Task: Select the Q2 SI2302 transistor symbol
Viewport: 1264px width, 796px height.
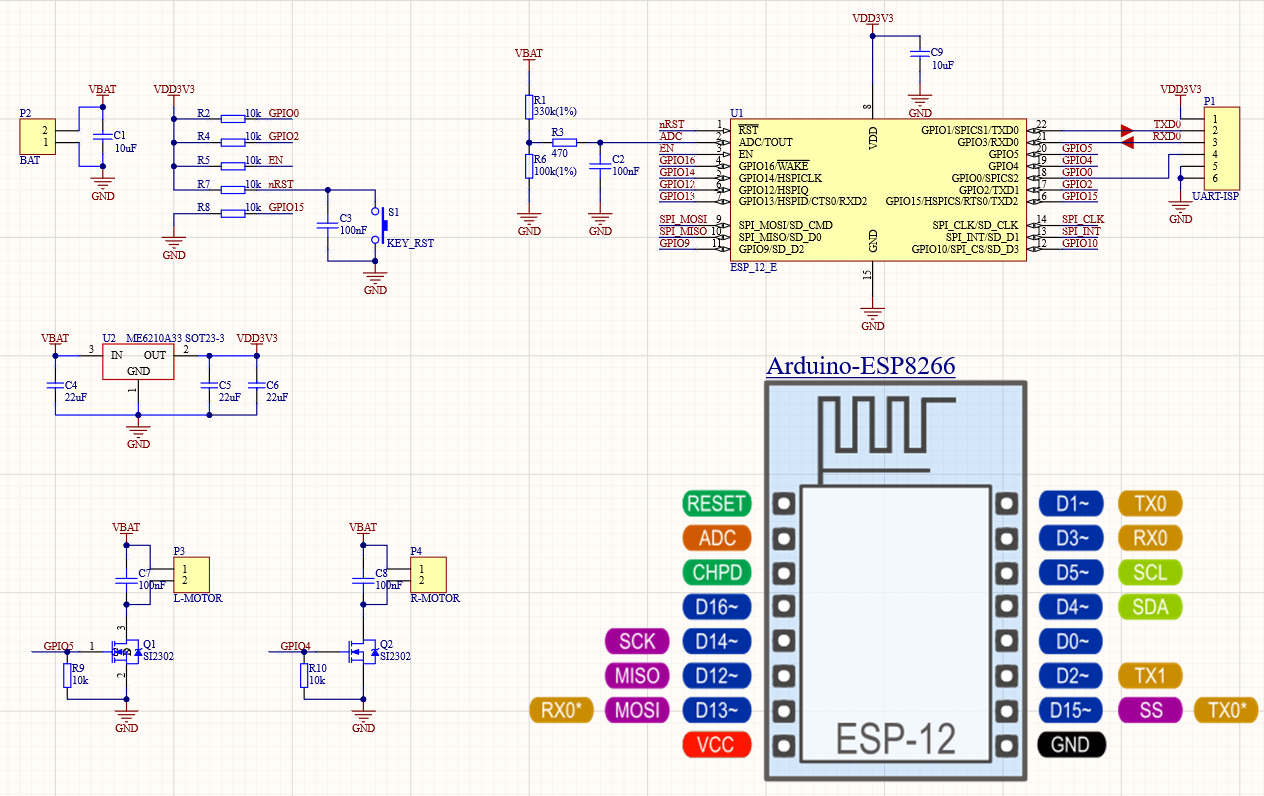Action: click(x=360, y=652)
